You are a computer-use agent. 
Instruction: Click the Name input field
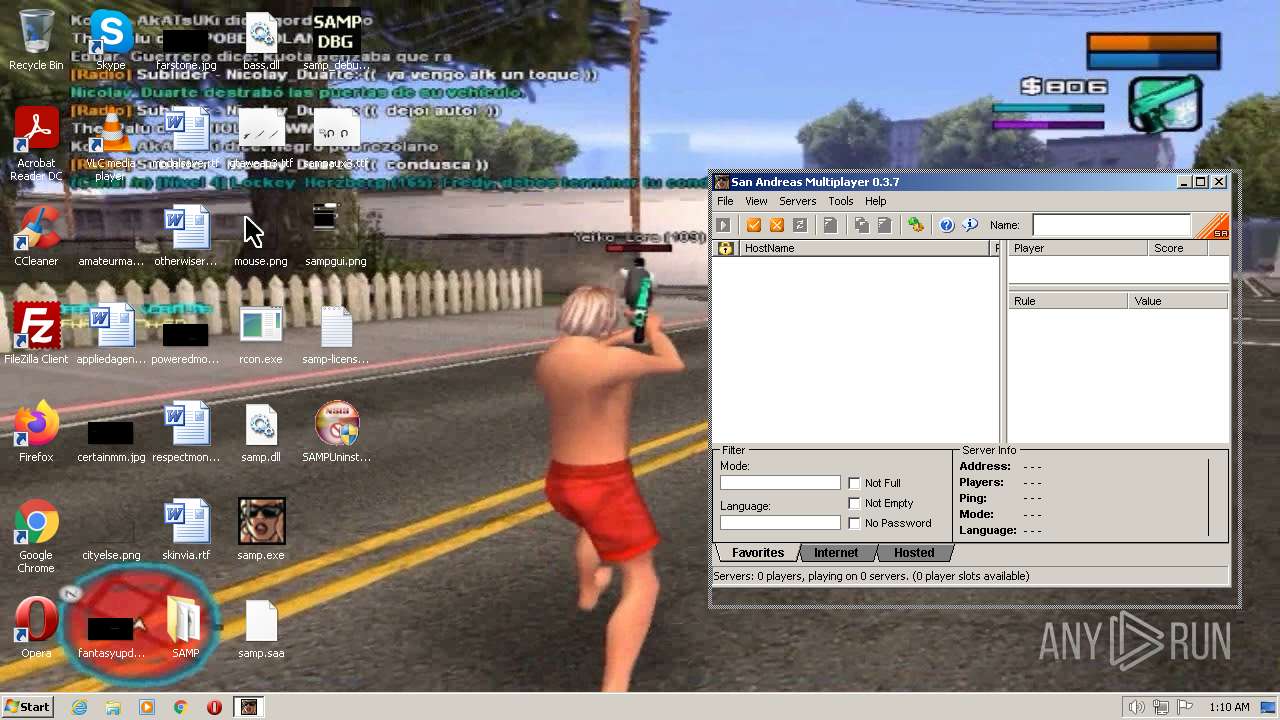tap(1112, 225)
